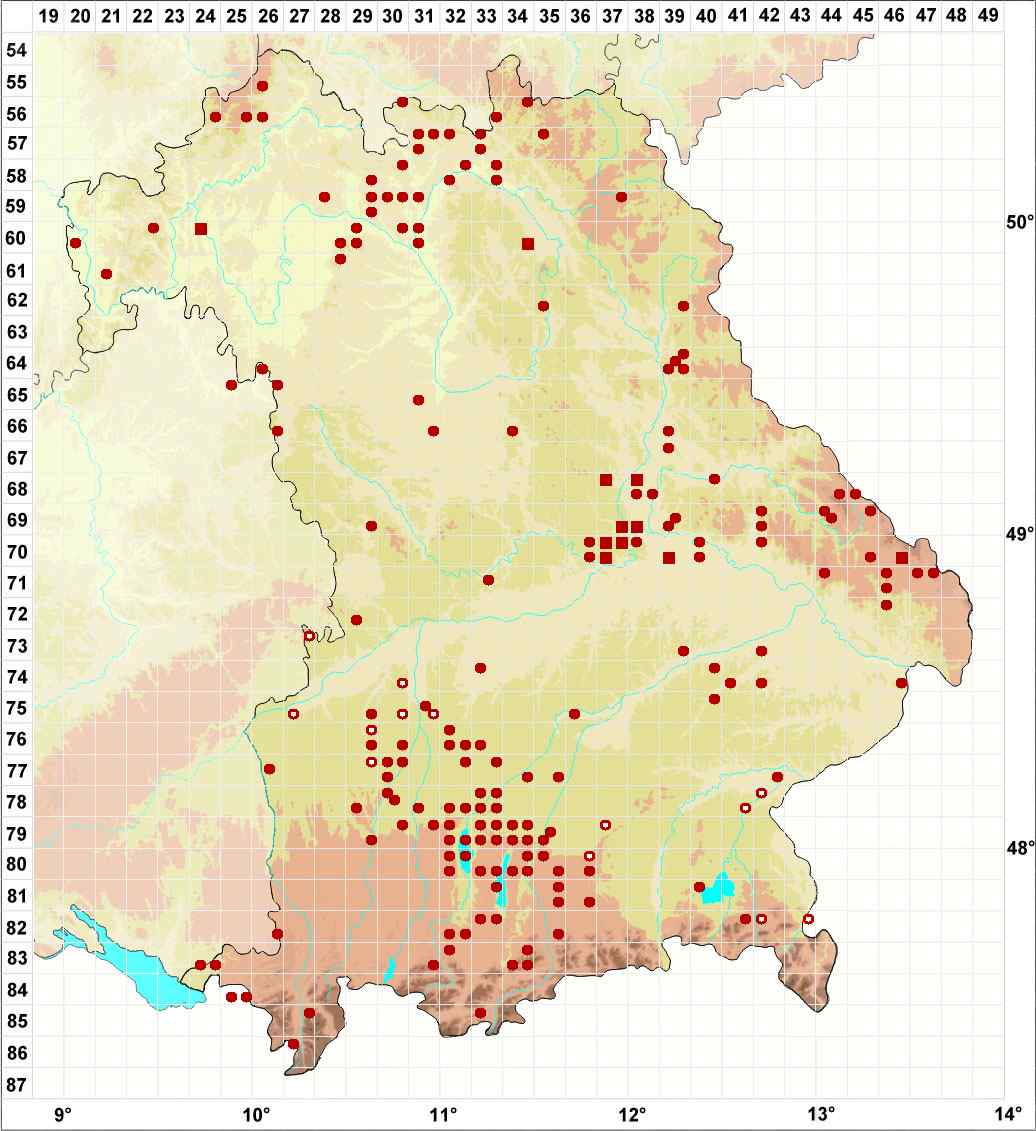Pick column label 46
The width and height of the screenshot is (1036, 1131).
[894, 15]
